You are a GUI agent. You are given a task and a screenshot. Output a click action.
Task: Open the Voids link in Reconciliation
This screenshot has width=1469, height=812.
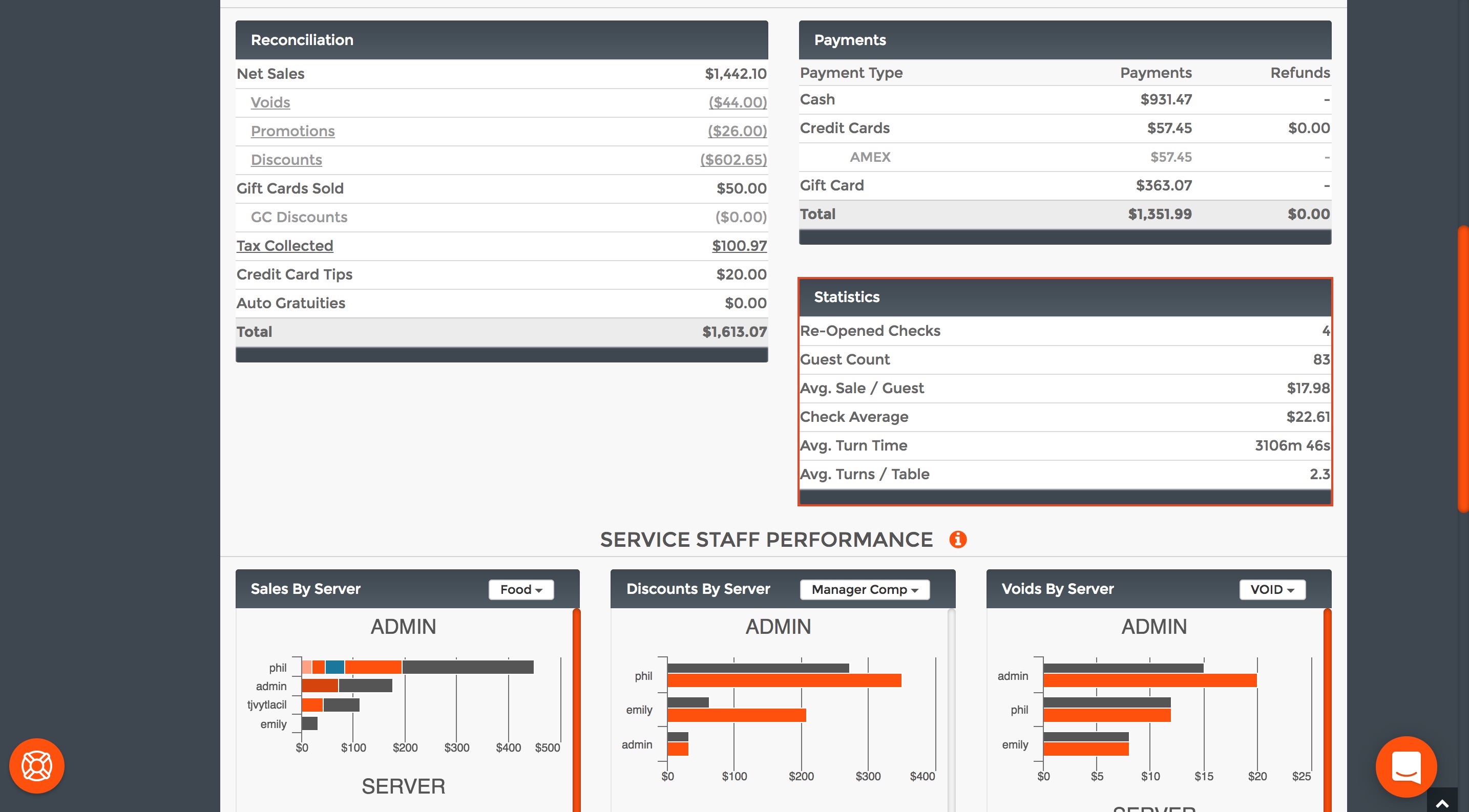pos(270,102)
